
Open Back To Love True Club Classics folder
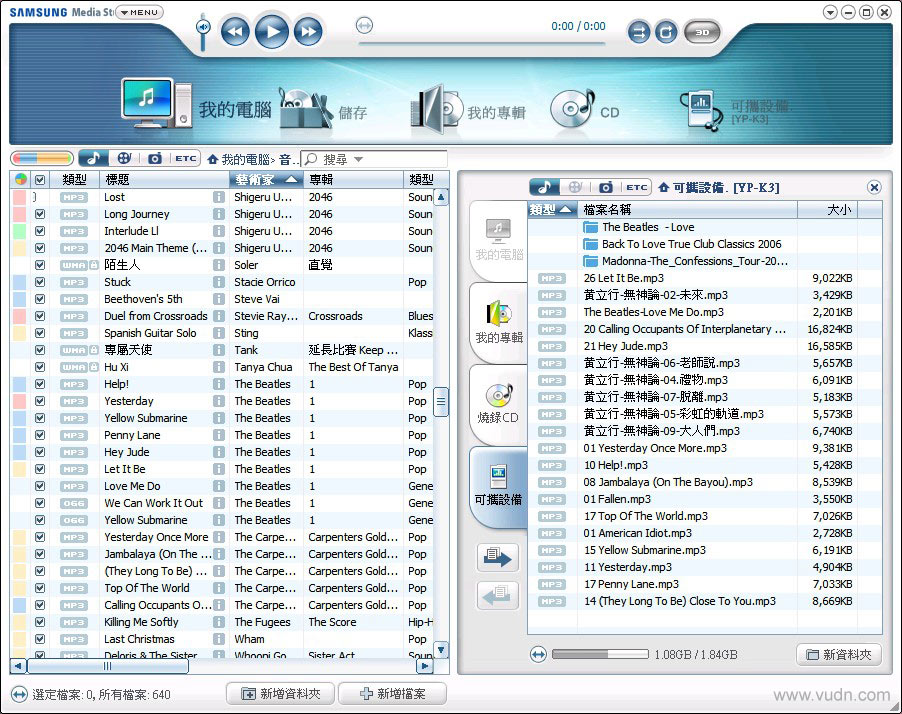682,244
